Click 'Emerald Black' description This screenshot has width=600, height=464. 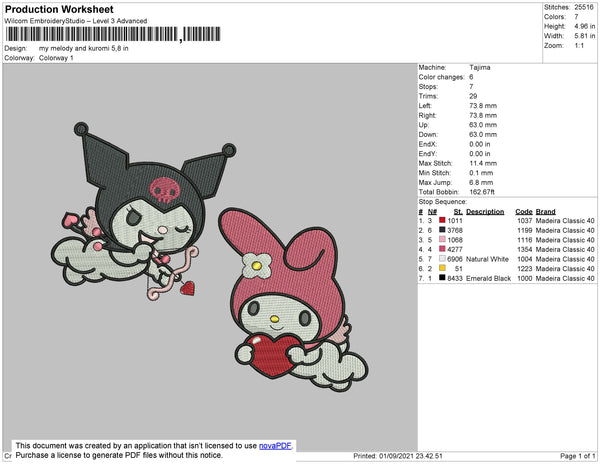click(488, 278)
